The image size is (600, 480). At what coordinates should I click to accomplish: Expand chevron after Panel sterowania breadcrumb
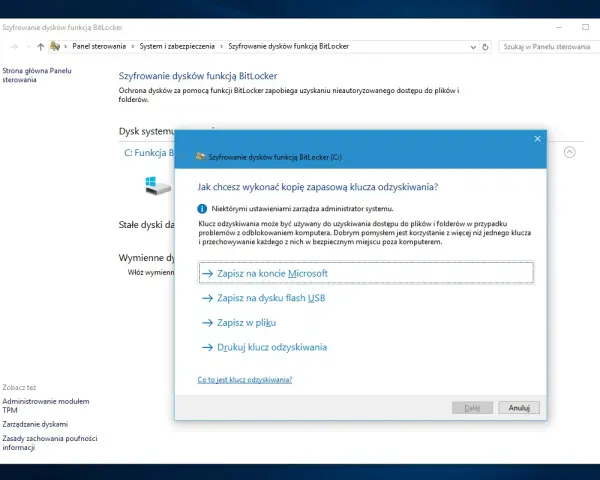(133, 47)
